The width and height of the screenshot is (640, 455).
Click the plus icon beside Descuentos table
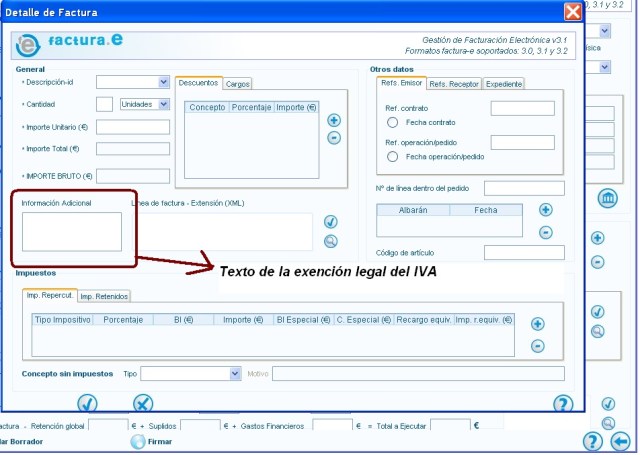click(334, 120)
